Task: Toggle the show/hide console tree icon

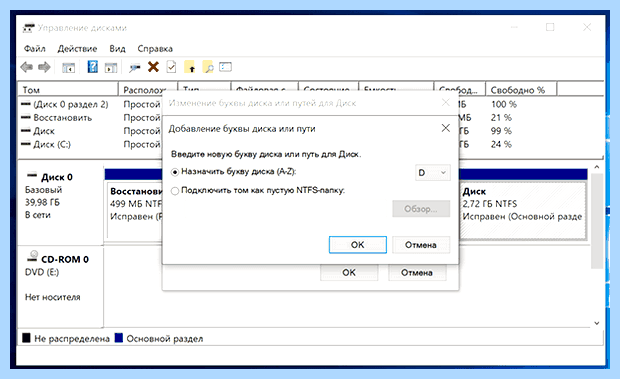Action: [68, 68]
